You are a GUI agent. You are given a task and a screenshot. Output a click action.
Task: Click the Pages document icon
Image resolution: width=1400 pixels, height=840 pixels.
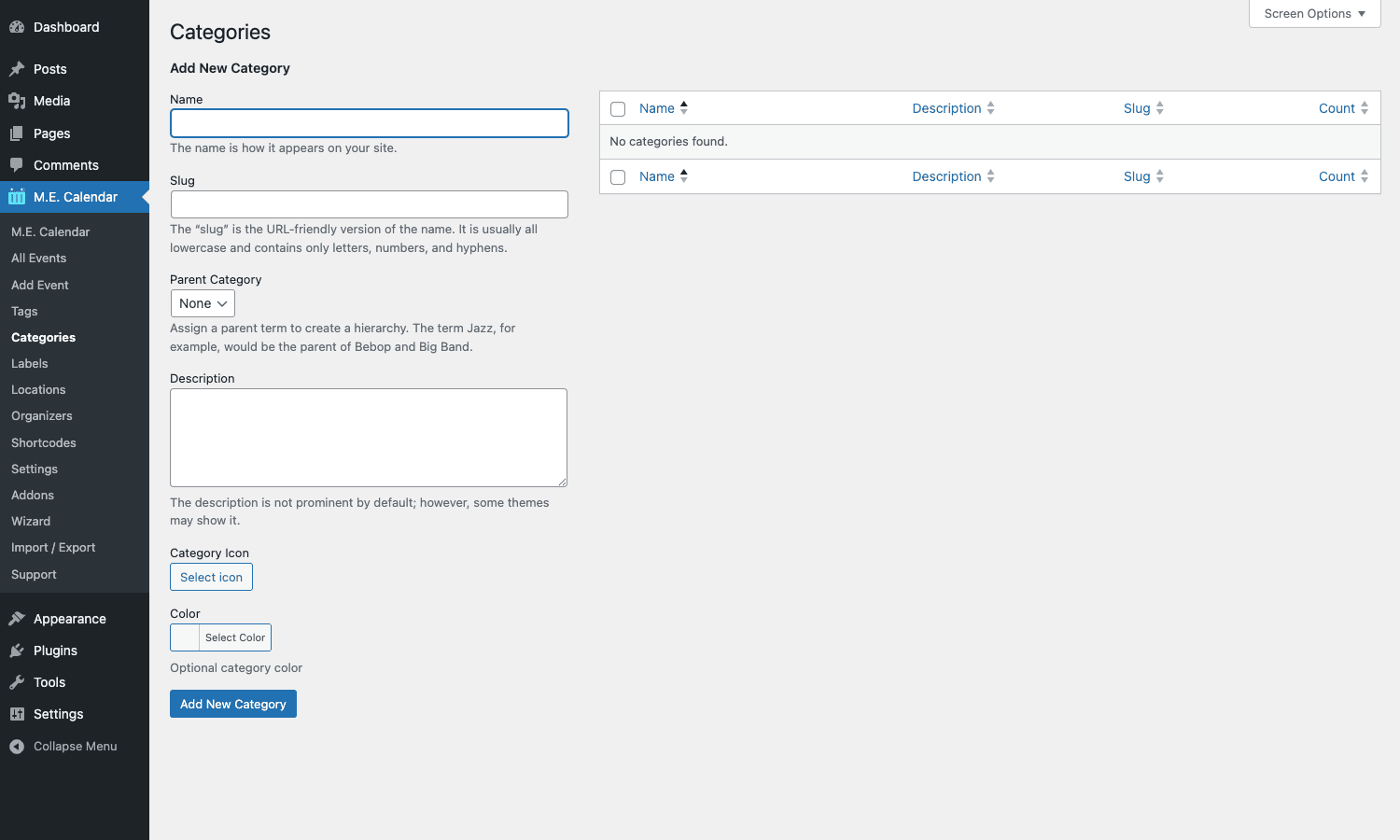pyautogui.click(x=17, y=133)
